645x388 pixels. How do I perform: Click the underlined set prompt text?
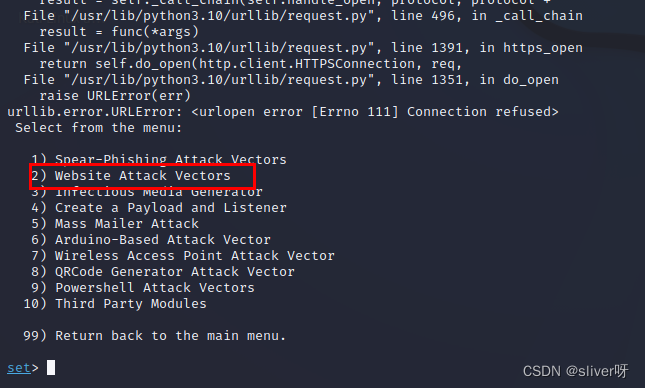click(x=19, y=368)
